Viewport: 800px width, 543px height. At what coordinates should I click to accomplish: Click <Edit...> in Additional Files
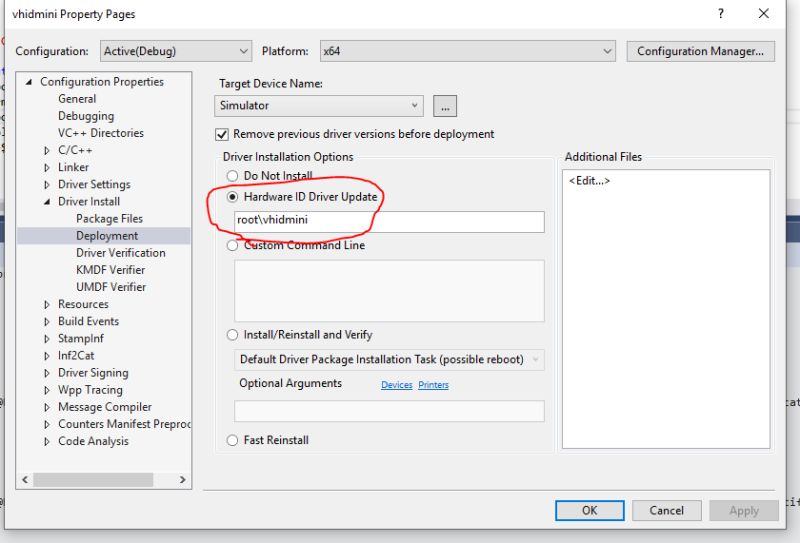[x=589, y=181]
